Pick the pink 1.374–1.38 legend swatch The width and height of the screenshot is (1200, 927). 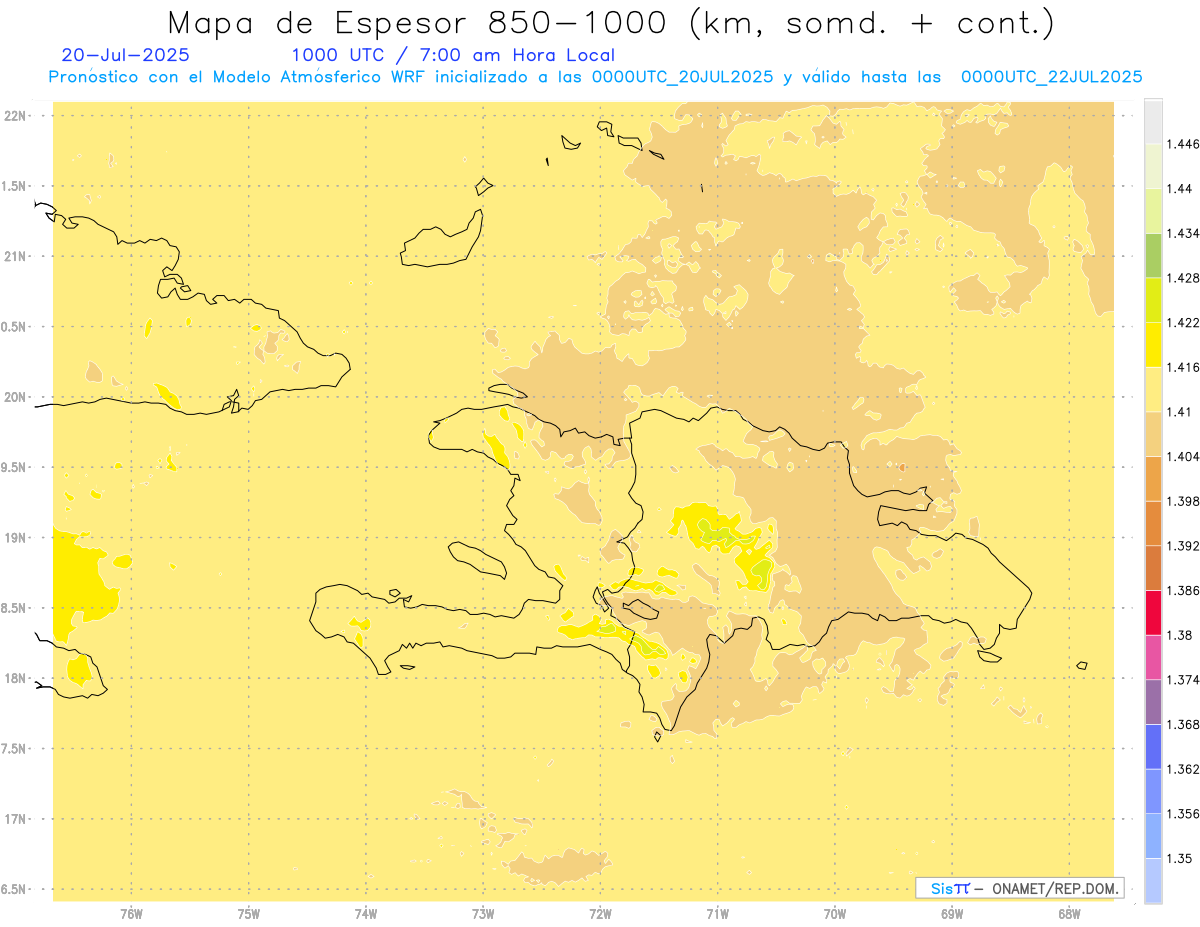[x=1153, y=657]
